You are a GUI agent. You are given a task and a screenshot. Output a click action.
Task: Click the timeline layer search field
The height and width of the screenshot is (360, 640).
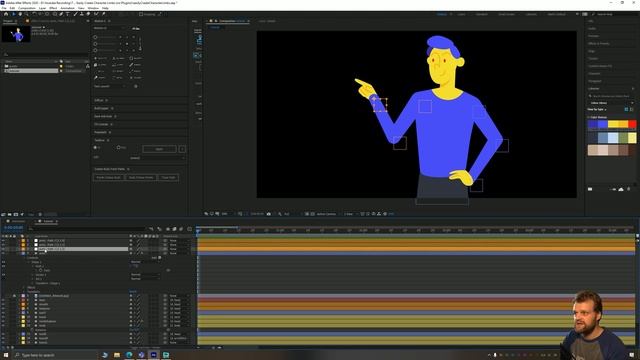(x=87, y=229)
